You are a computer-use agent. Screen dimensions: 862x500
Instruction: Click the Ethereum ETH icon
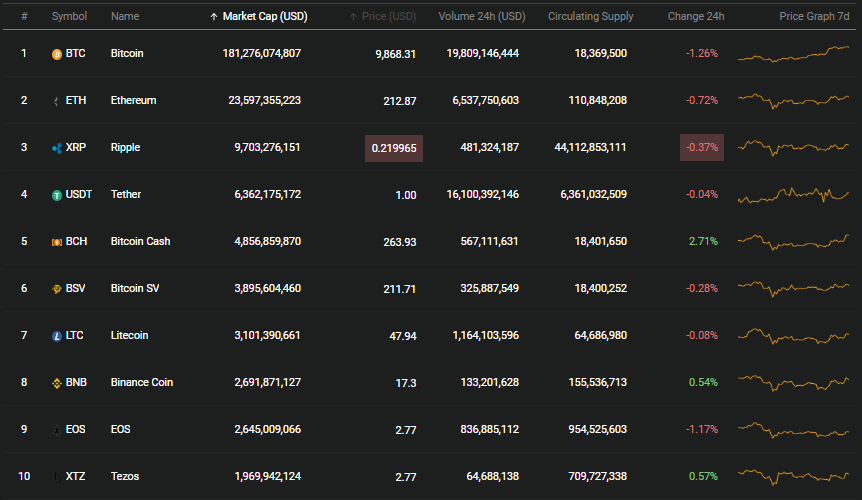click(57, 101)
